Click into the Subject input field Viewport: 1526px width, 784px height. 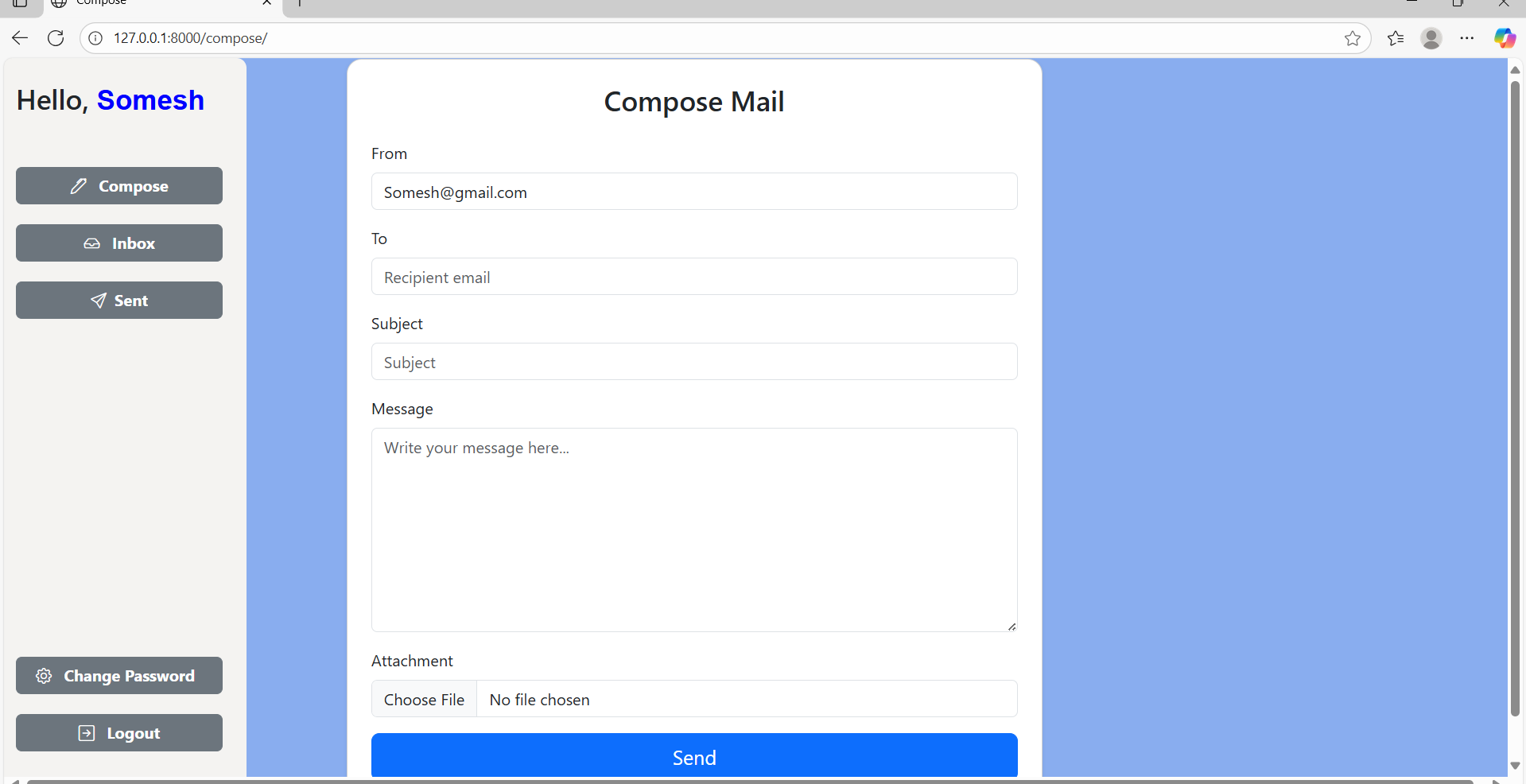[x=694, y=362]
